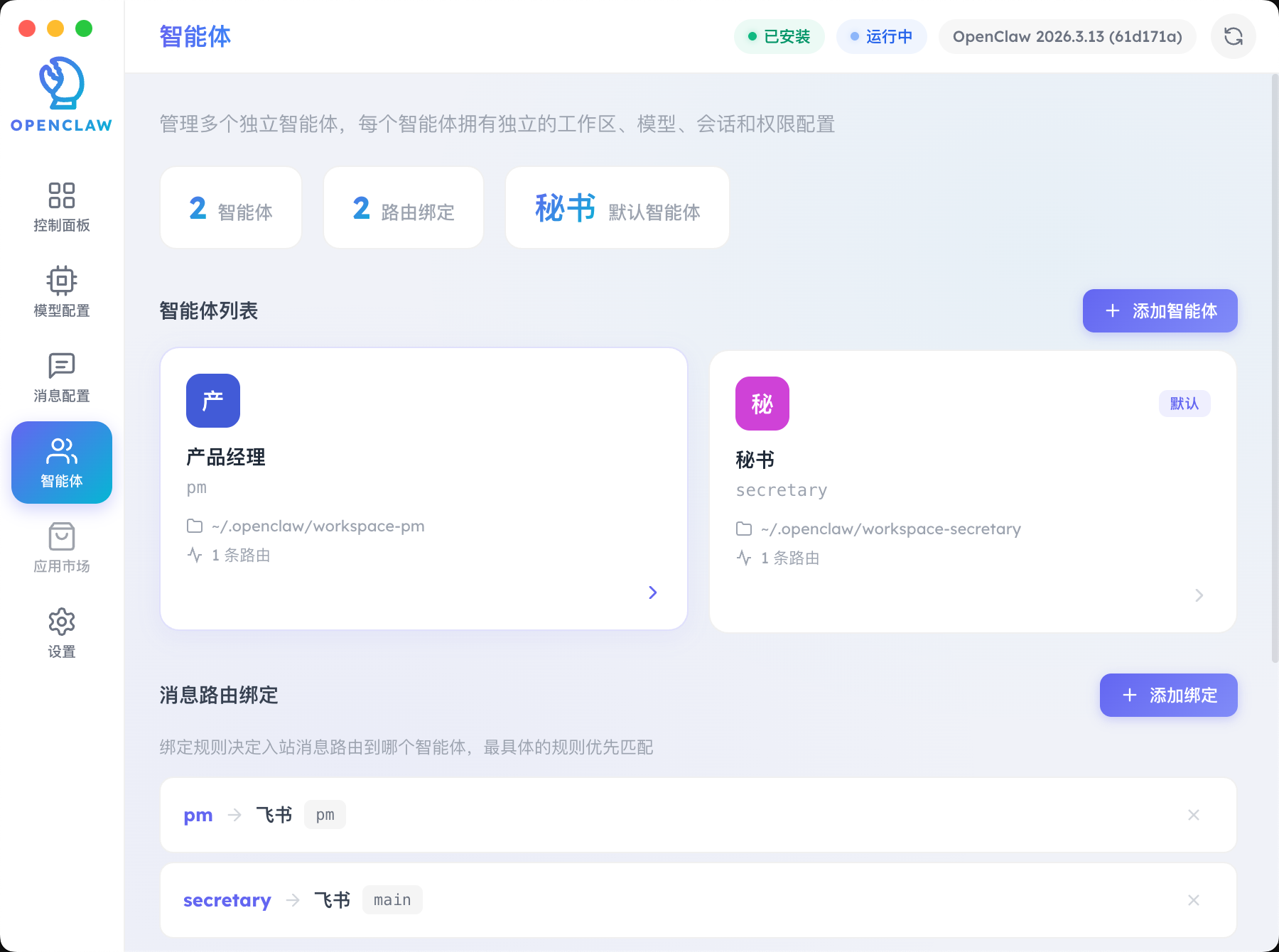Refresh using the reload icon top right
The width and height of the screenshot is (1279, 952).
coord(1234,36)
